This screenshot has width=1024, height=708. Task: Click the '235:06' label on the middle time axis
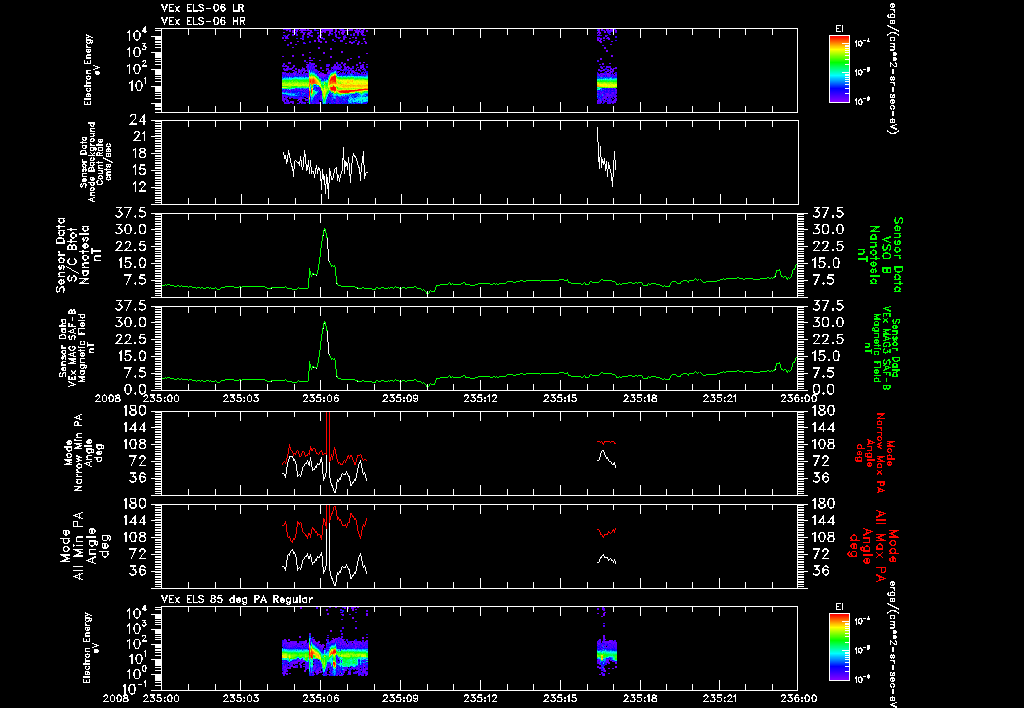click(320, 398)
